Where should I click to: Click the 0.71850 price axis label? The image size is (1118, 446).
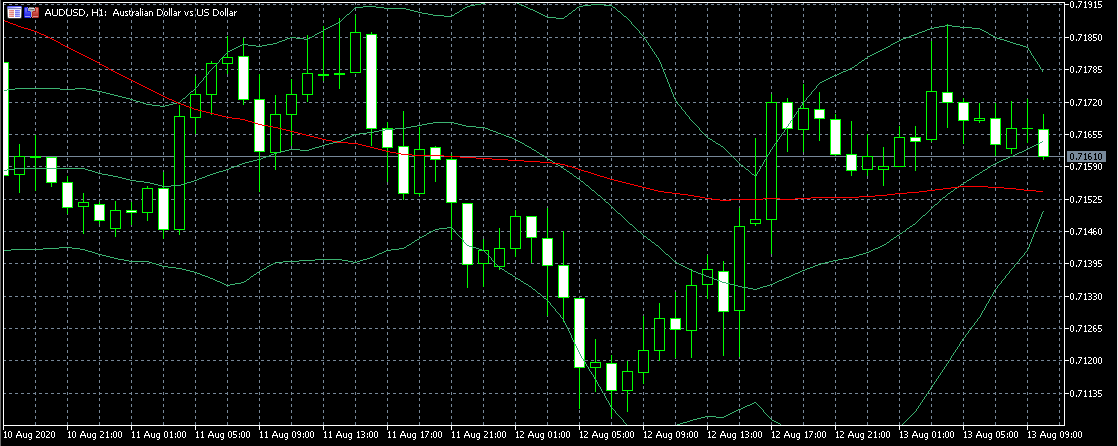1085,37
